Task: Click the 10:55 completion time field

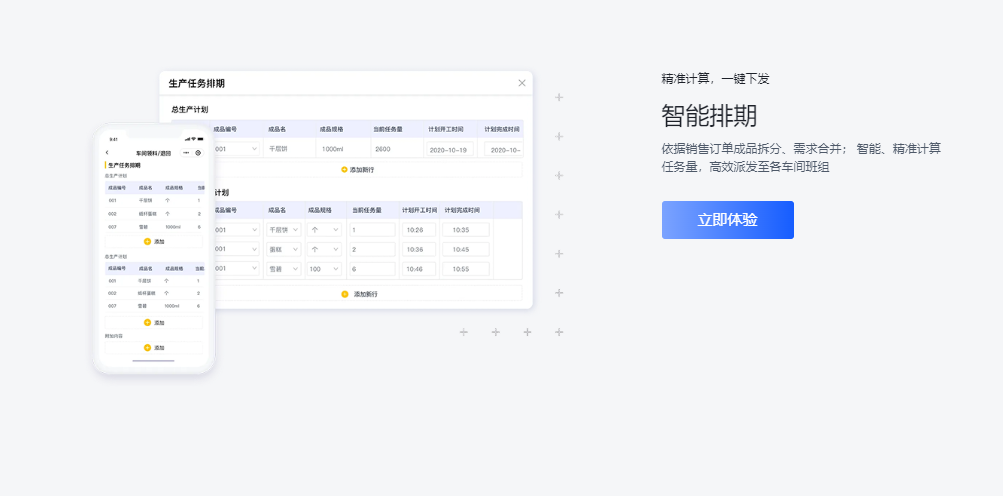Action: tap(466, 269)
